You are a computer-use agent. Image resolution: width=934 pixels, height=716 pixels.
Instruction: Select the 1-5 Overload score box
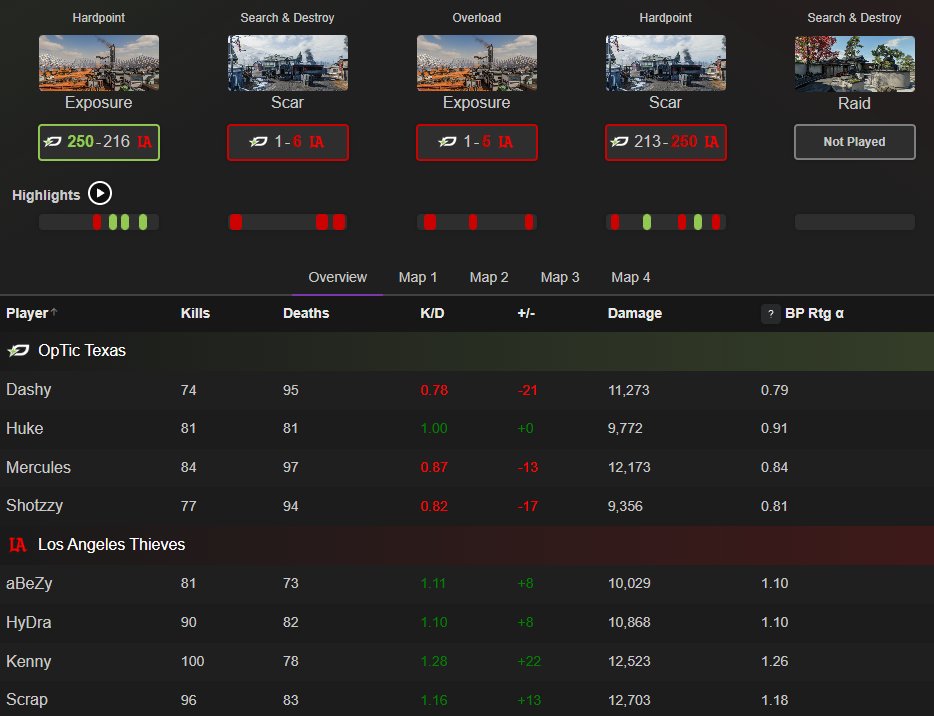[477, 142]
